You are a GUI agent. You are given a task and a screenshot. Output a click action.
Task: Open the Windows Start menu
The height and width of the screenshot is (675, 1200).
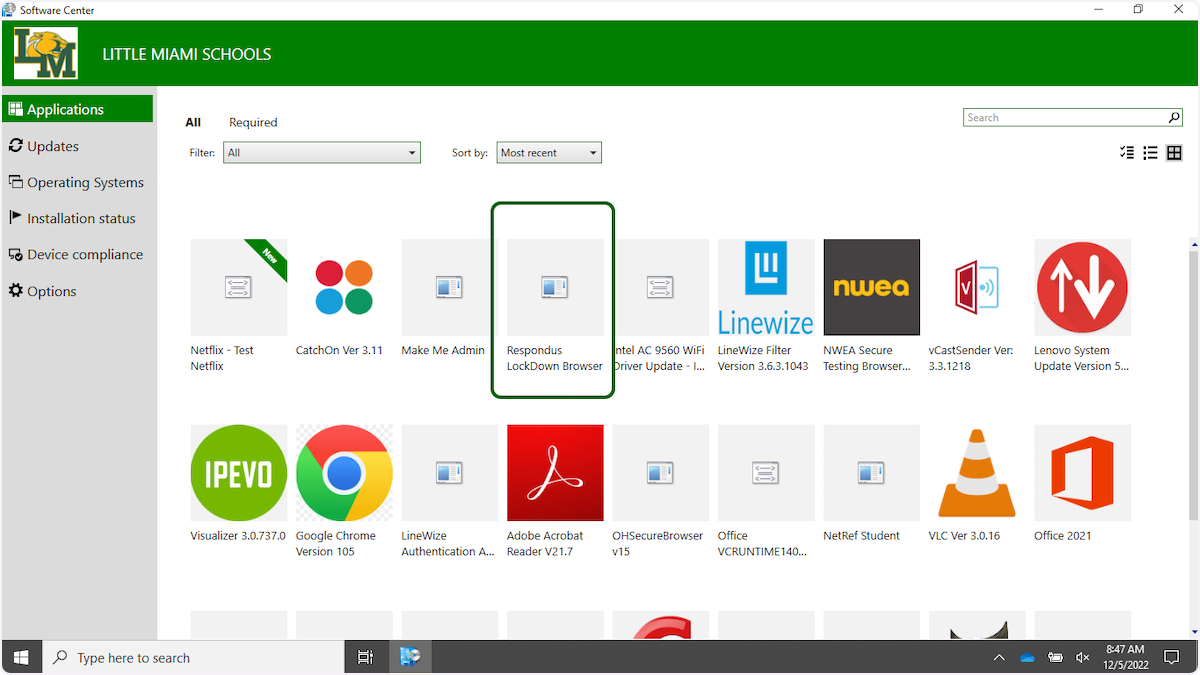pyautogui.click(x=21, y=657)
